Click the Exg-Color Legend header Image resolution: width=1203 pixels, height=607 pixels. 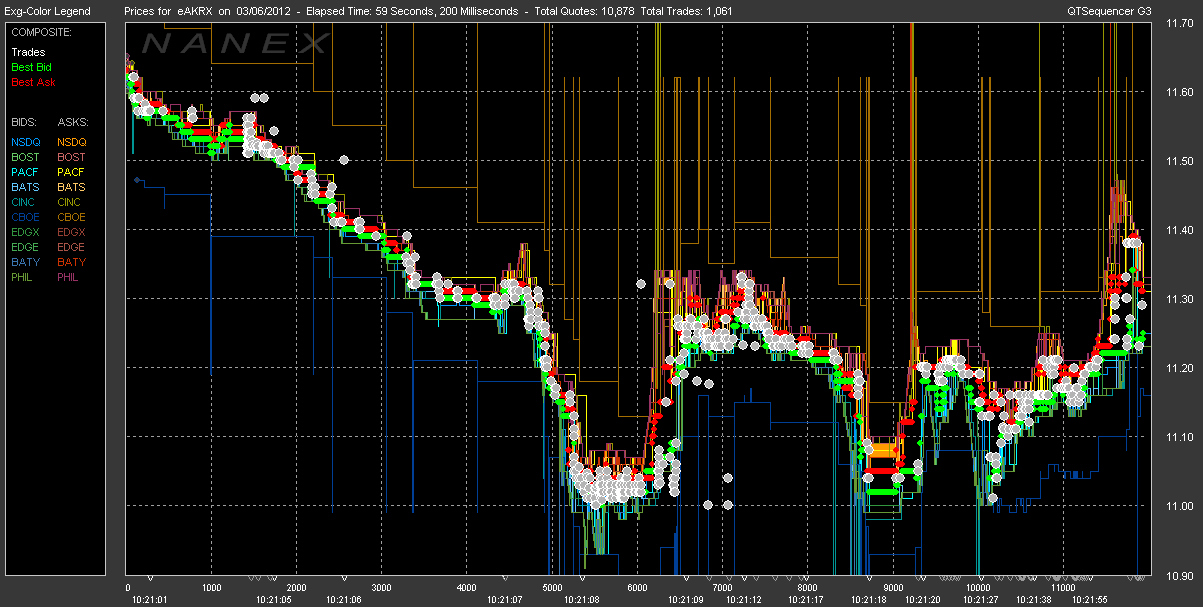(47, 11)
